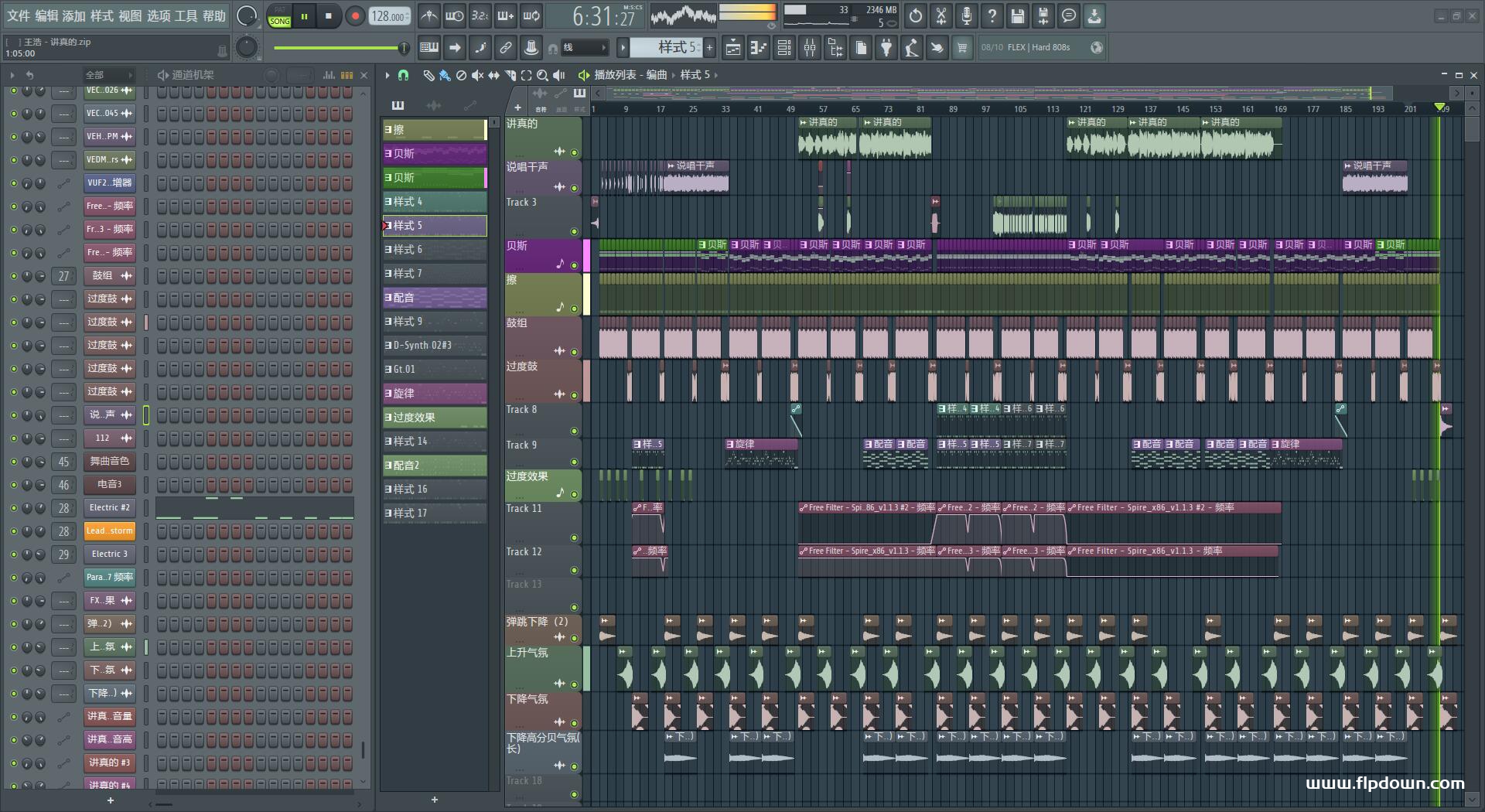Mute the 说唱干声 playlist track
This screenshot has height=812, width=1485.
[x=574, y=188]
